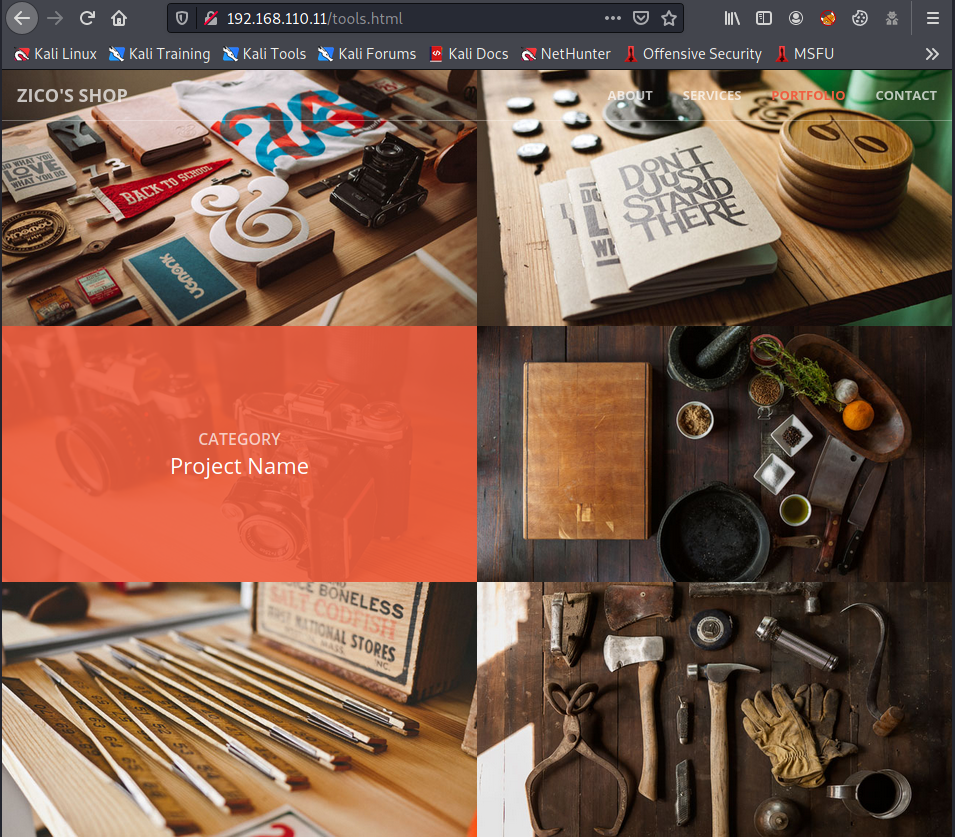Reload the current page
Screen dimensions: 955x837
(87, 18)
